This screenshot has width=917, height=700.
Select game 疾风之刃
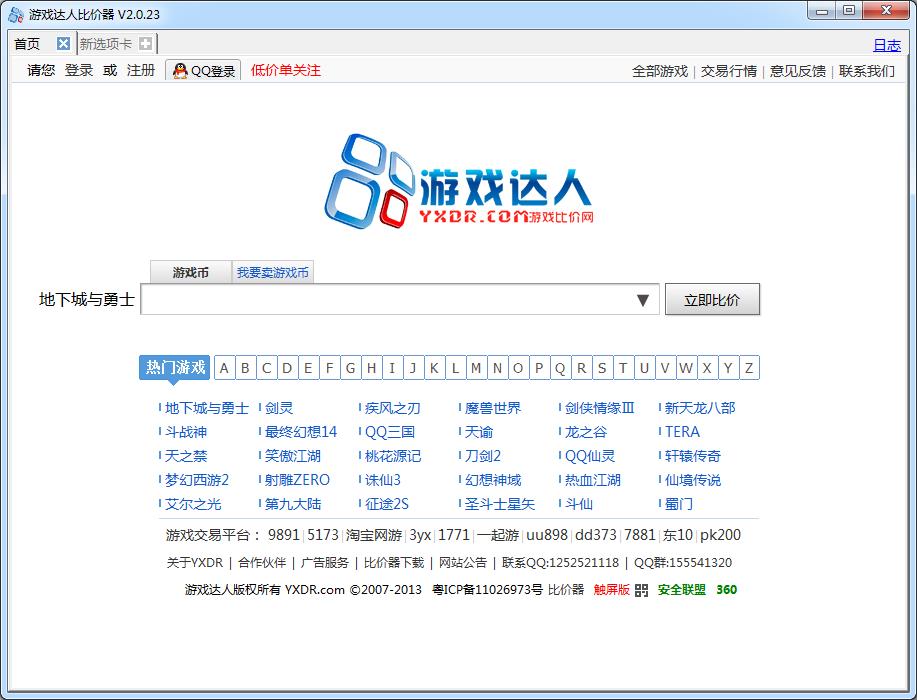click(393, 408)
